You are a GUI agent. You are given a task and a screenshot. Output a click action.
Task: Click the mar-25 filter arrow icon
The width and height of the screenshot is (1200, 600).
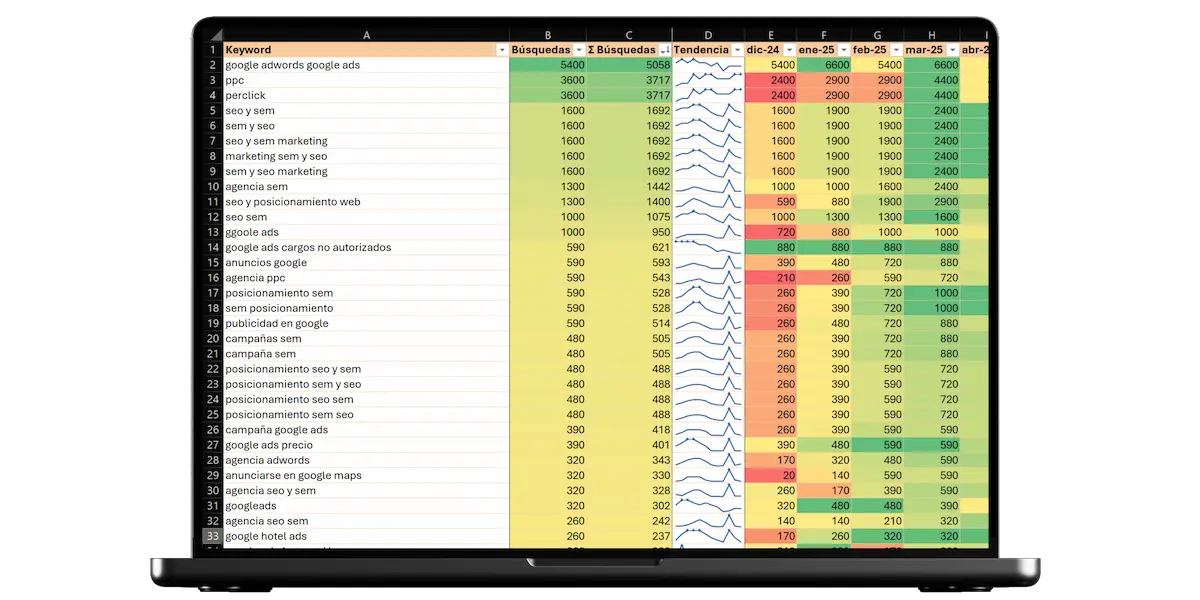953,50
